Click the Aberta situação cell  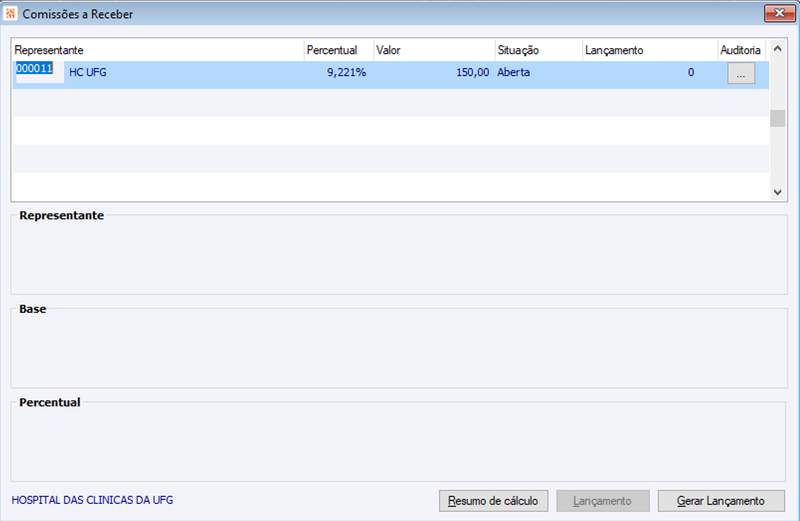tap(514, 72)
